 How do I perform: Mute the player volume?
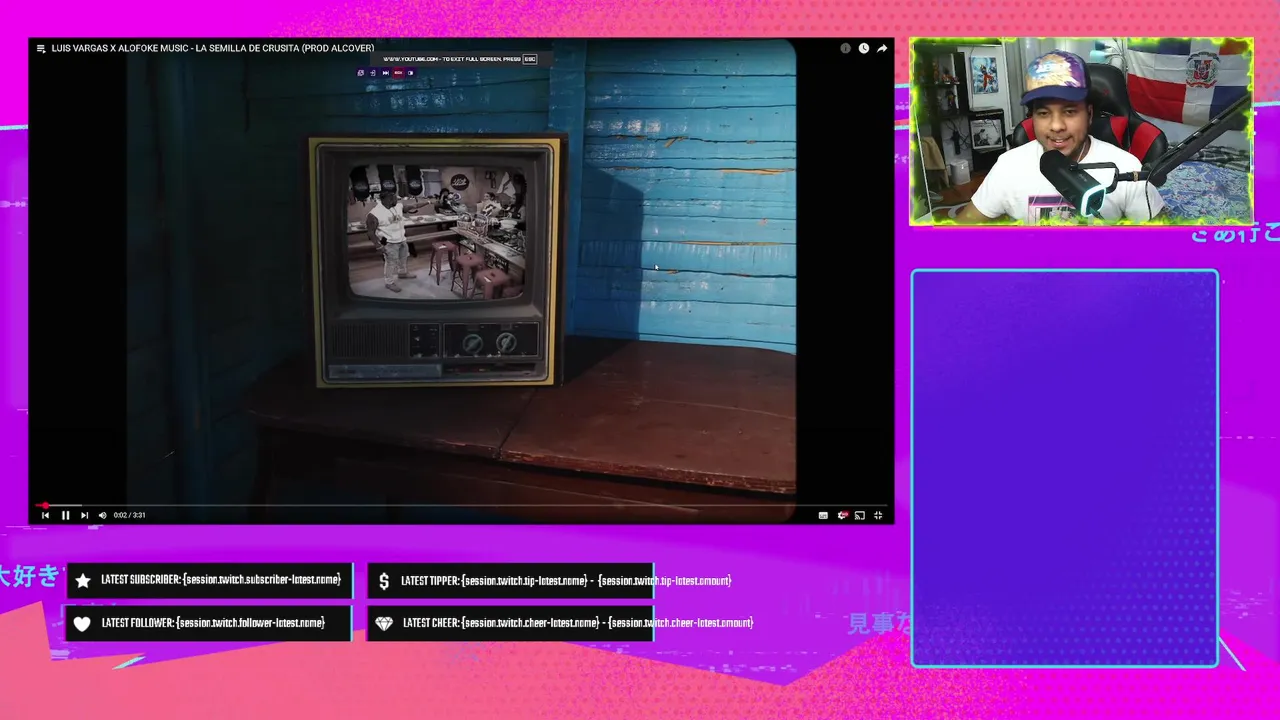(102, 515)
